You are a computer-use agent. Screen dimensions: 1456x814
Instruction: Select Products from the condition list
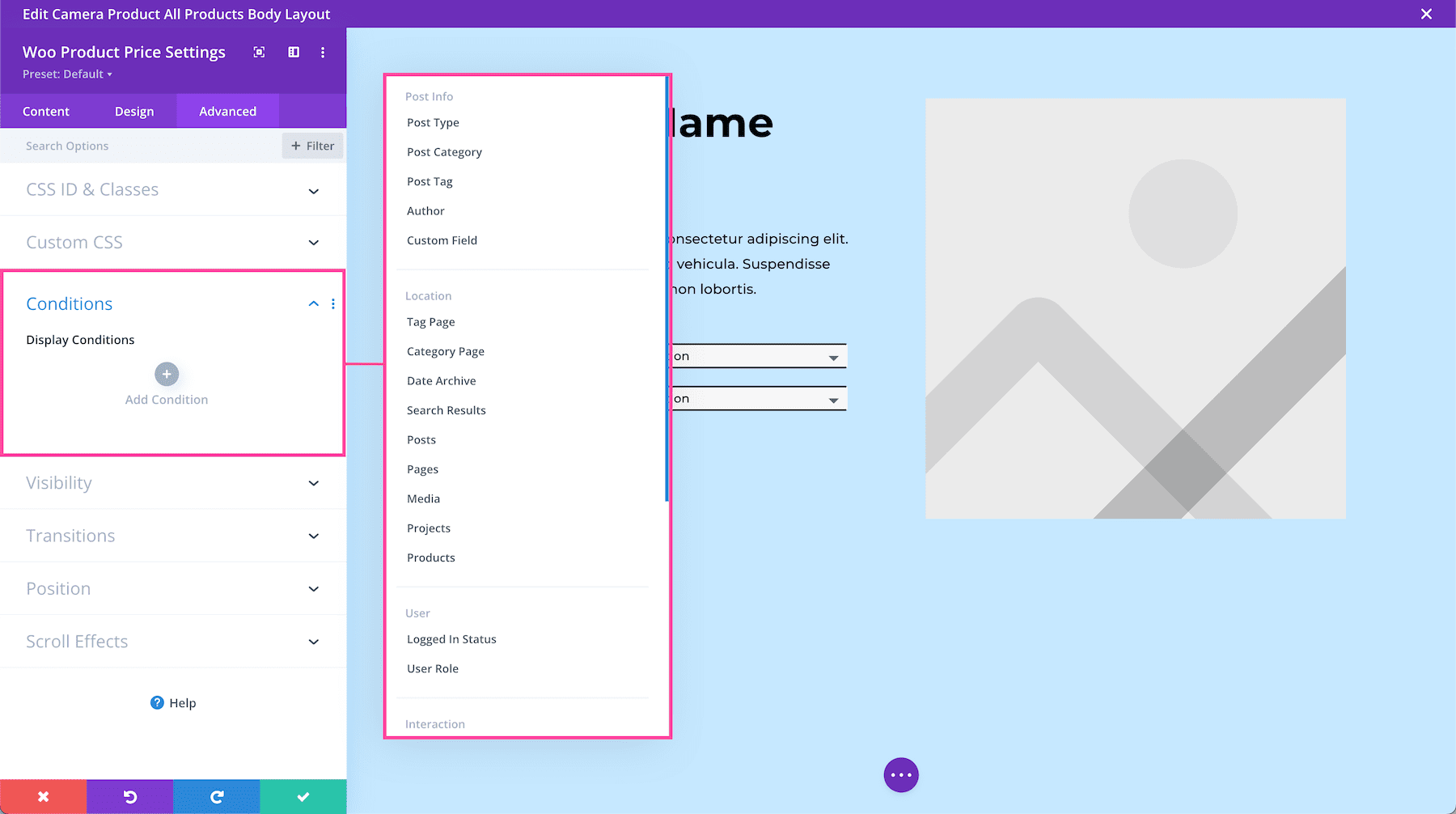click(431, 558)
